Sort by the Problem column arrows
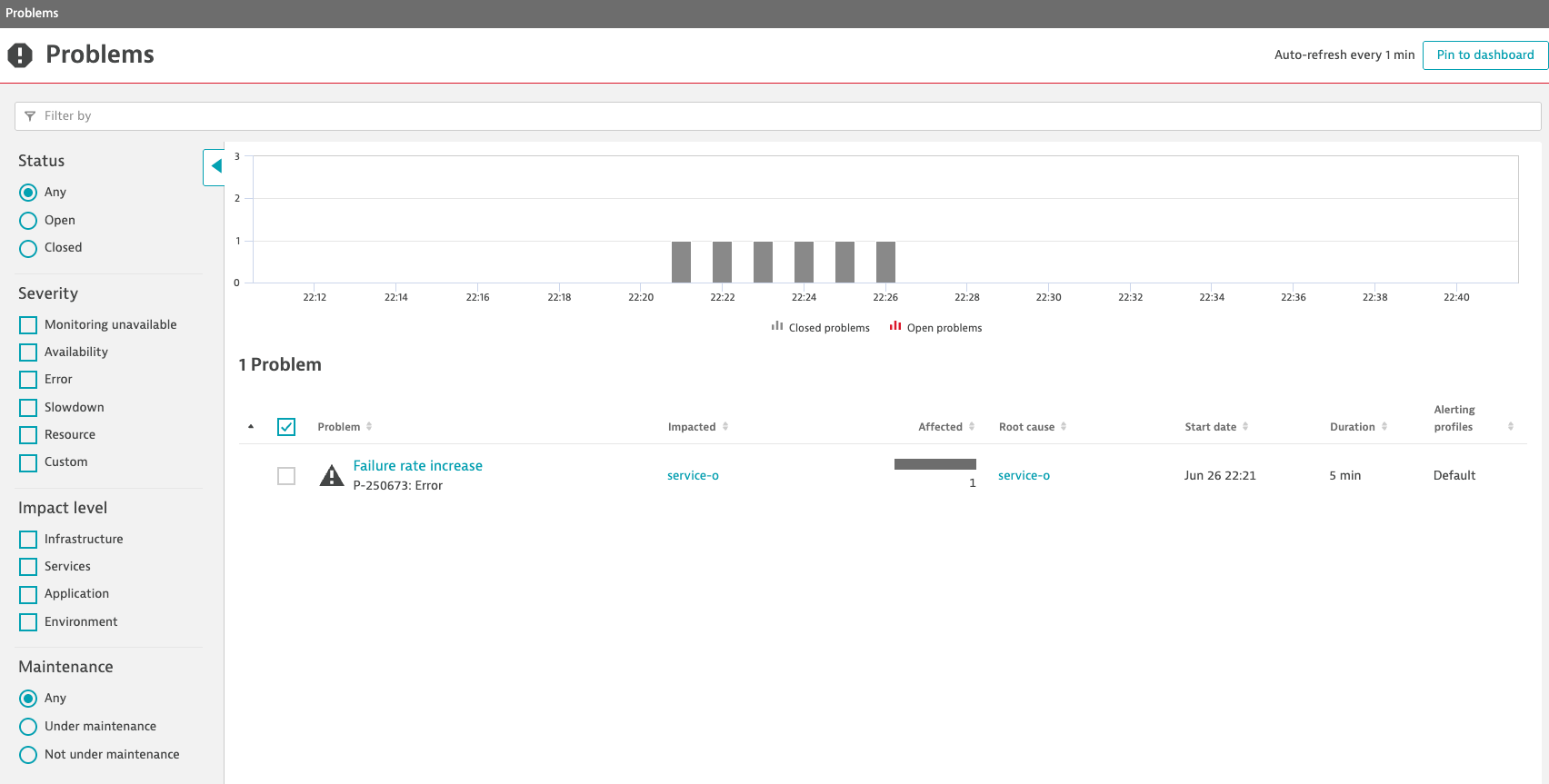Viewport: 1549px width, 784px height. click(x=369, y=427)
